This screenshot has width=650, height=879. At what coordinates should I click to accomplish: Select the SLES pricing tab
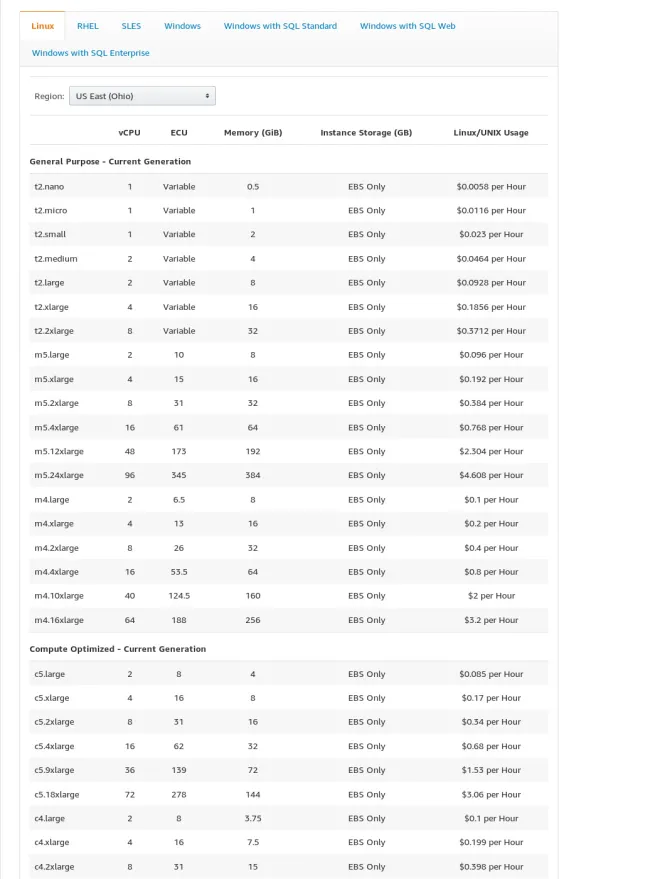(131, 26)
